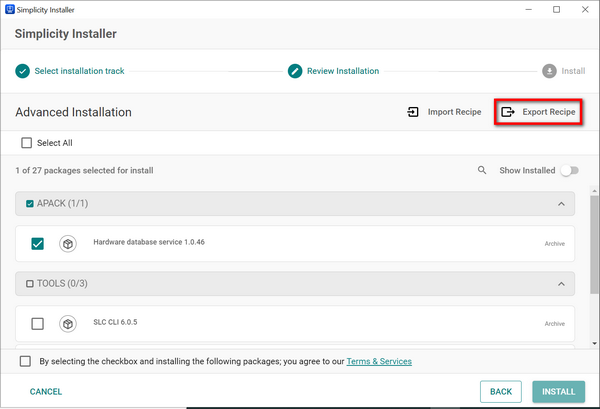Select the Review Installation step label
600x409 pixels.
click(343, 71)
